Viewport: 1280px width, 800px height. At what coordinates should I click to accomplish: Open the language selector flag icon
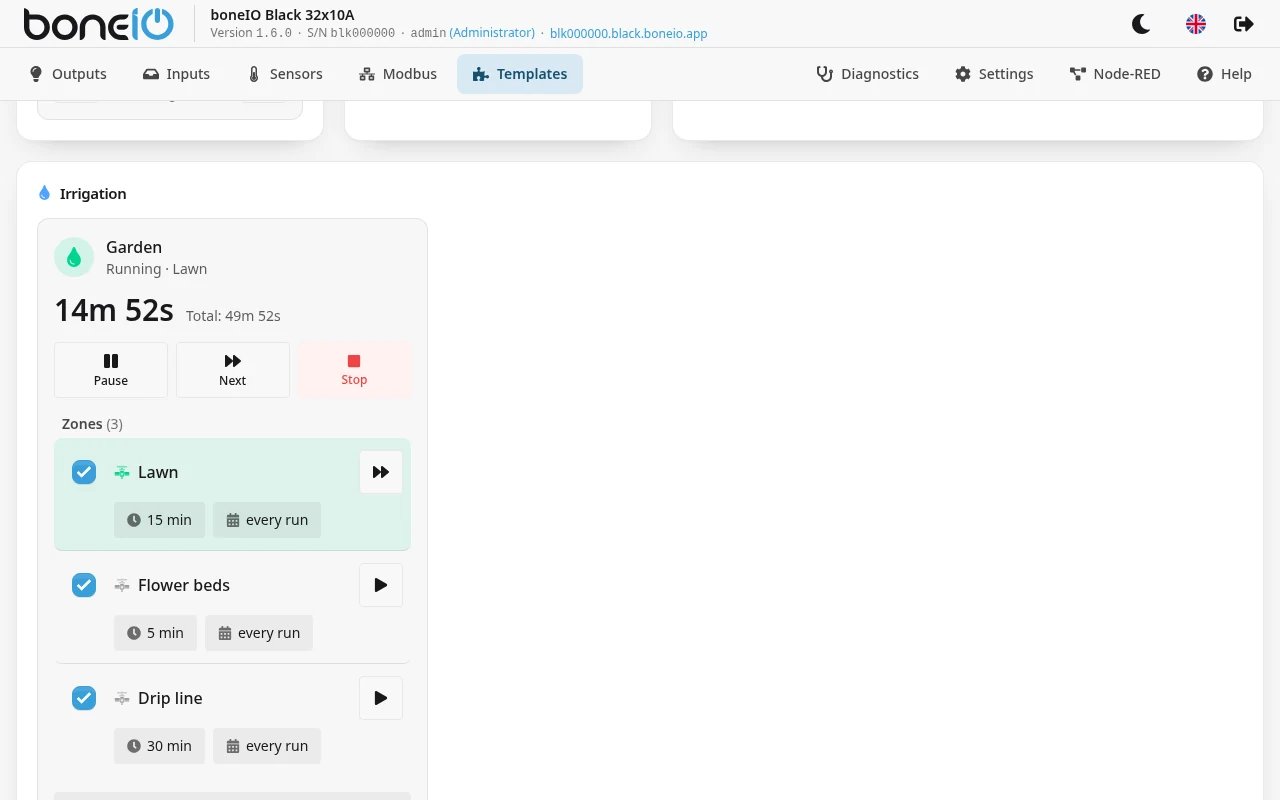[1196, 24]
